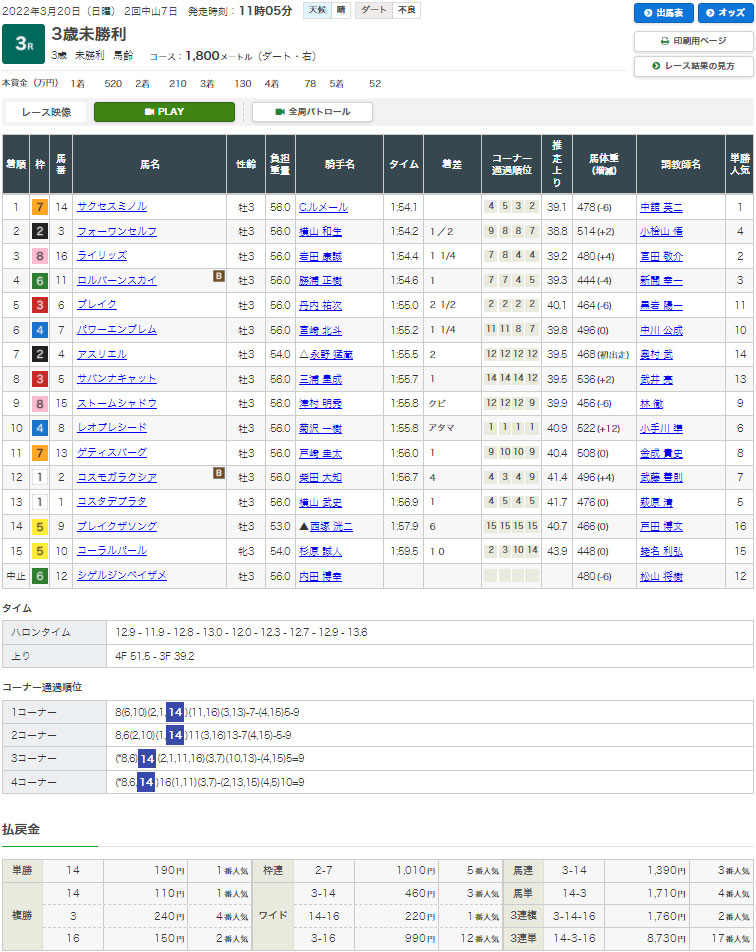Select the レース映像 label tab
Screen dimensions: 756x952
click(x=46, y=112)
